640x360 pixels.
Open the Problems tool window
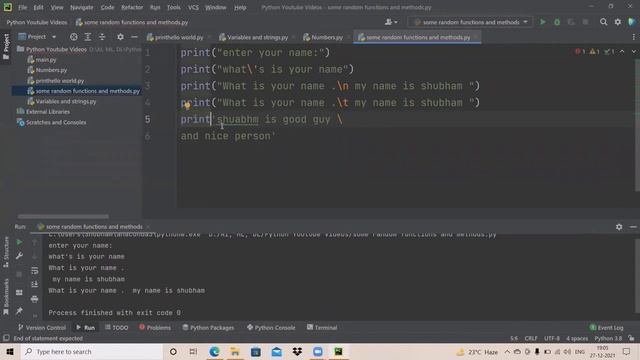coord(155,327)
